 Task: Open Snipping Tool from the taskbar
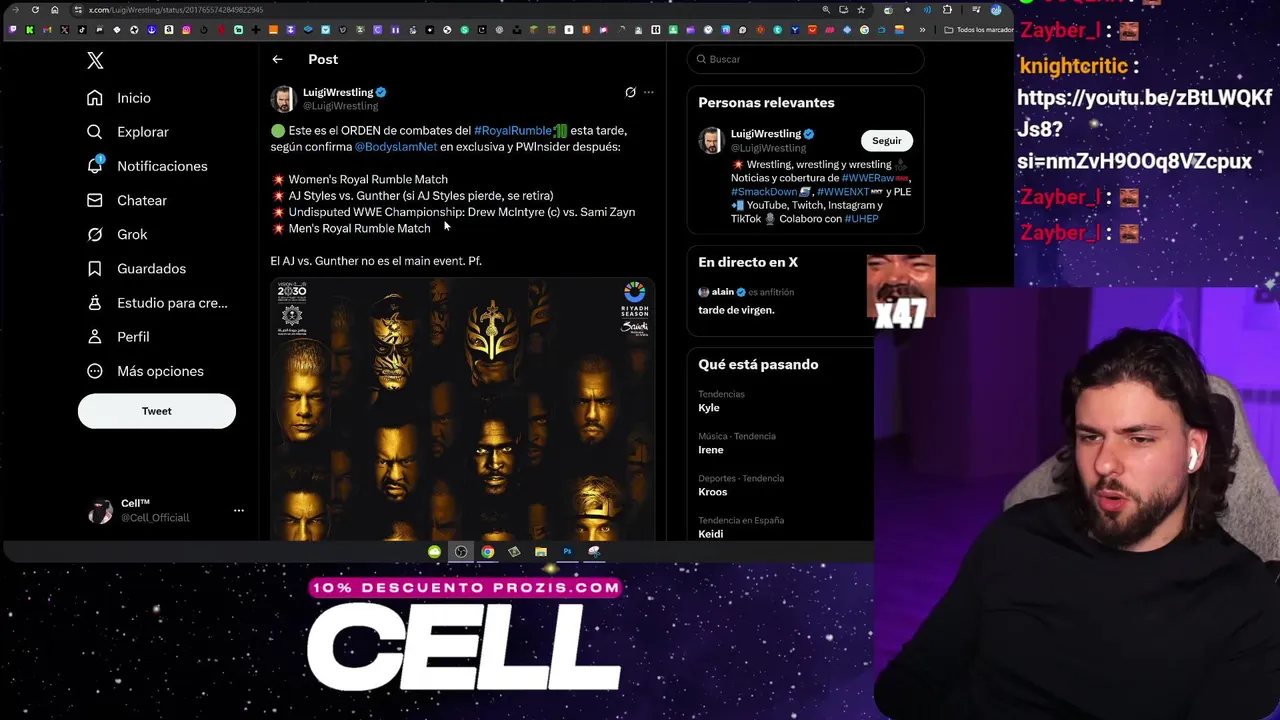[594, 552]
